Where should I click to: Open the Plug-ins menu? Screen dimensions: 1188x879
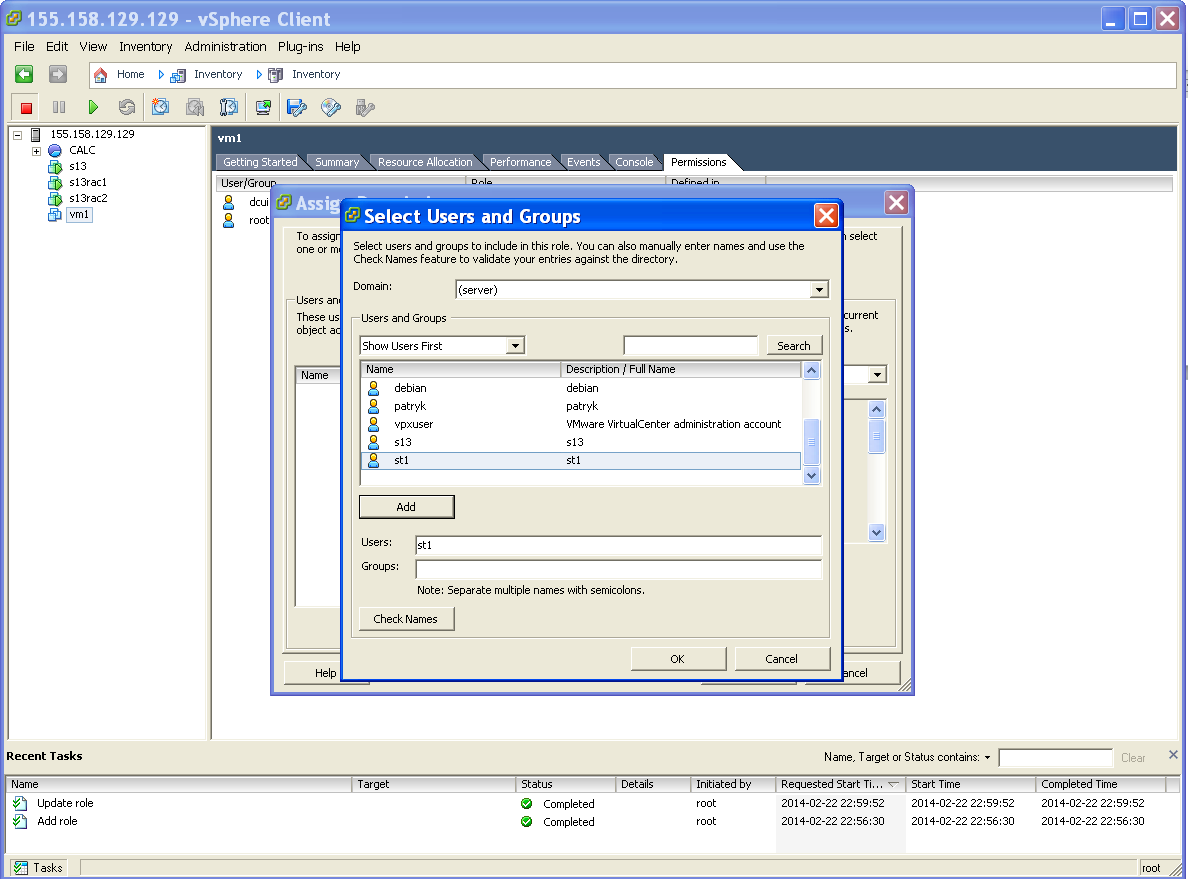[300, 46]
